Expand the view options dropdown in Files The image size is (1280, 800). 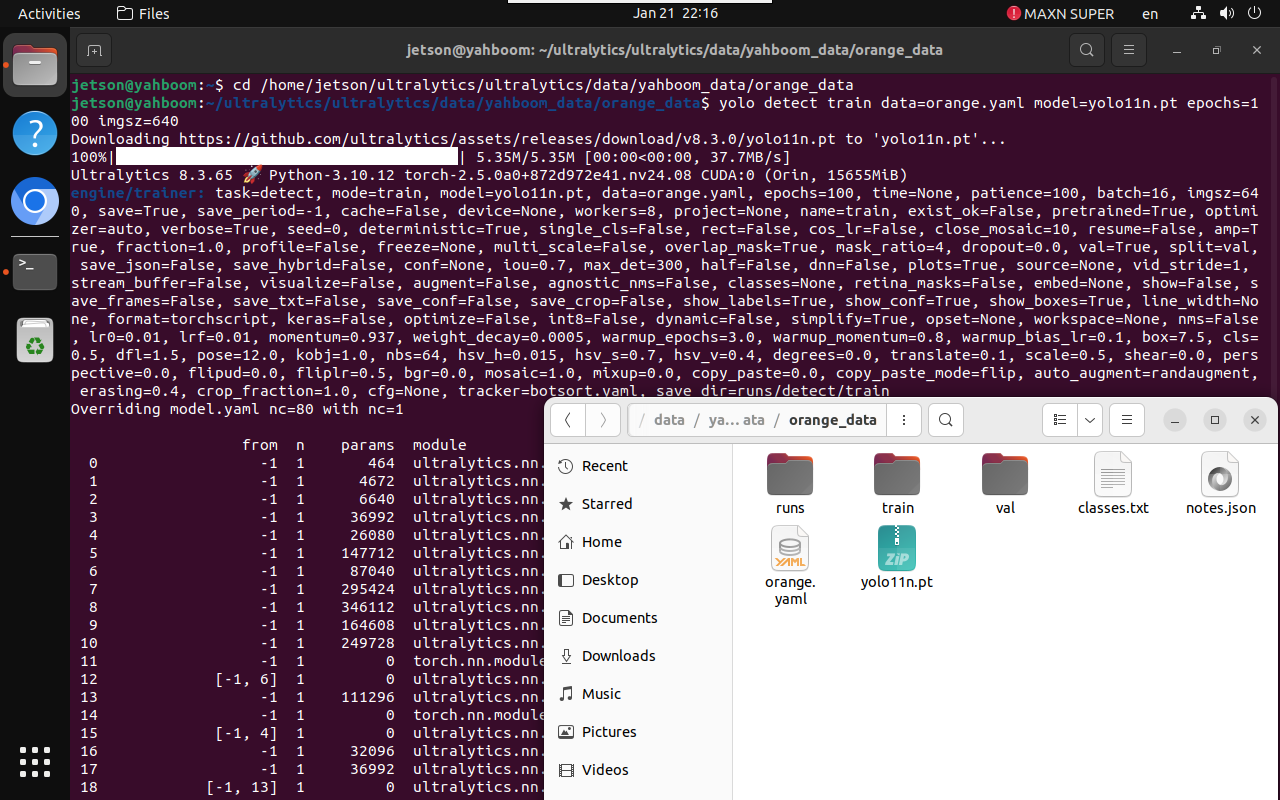(x=1090, y=420)
